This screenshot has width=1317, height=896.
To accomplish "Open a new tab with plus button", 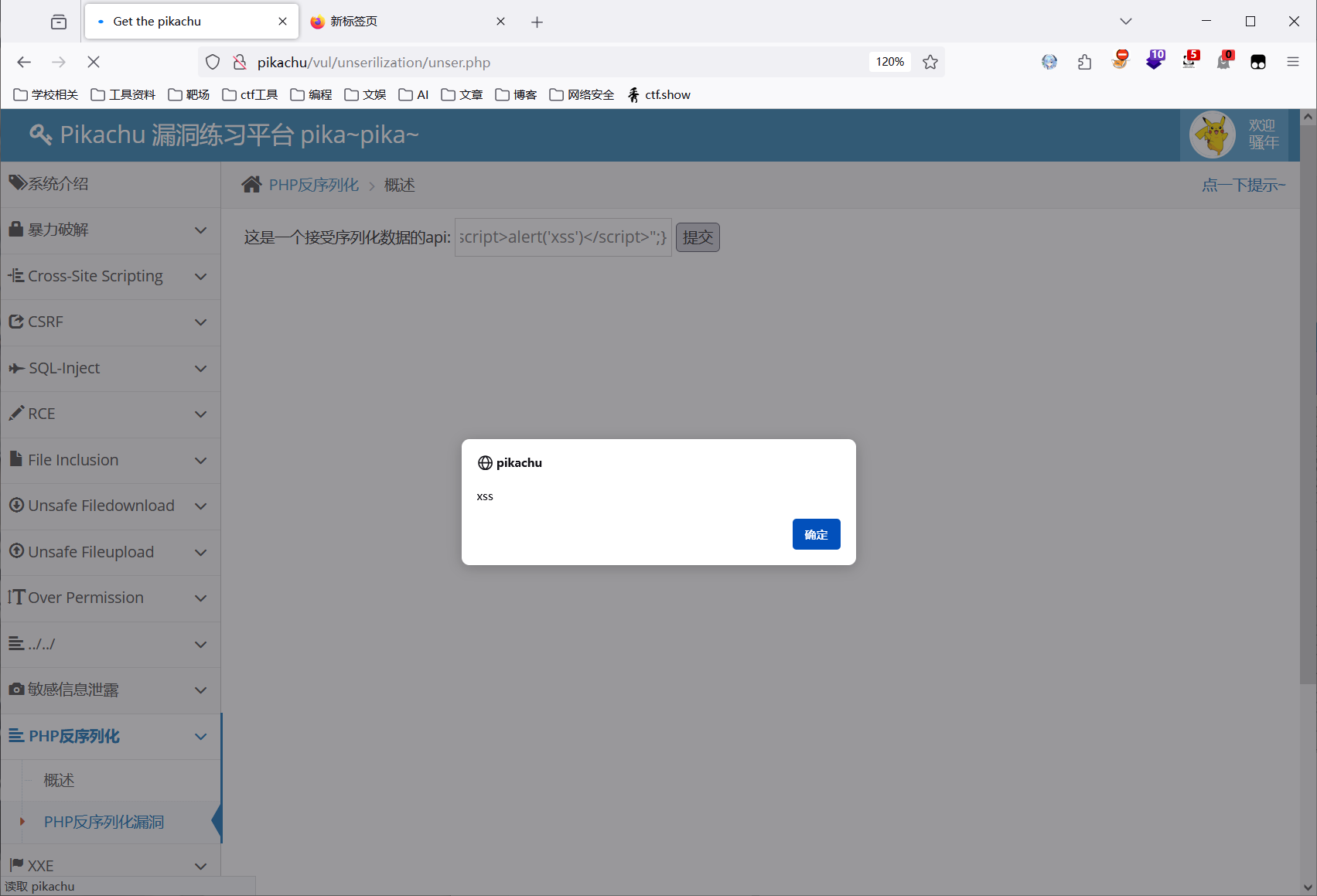I will coord(537,22).
